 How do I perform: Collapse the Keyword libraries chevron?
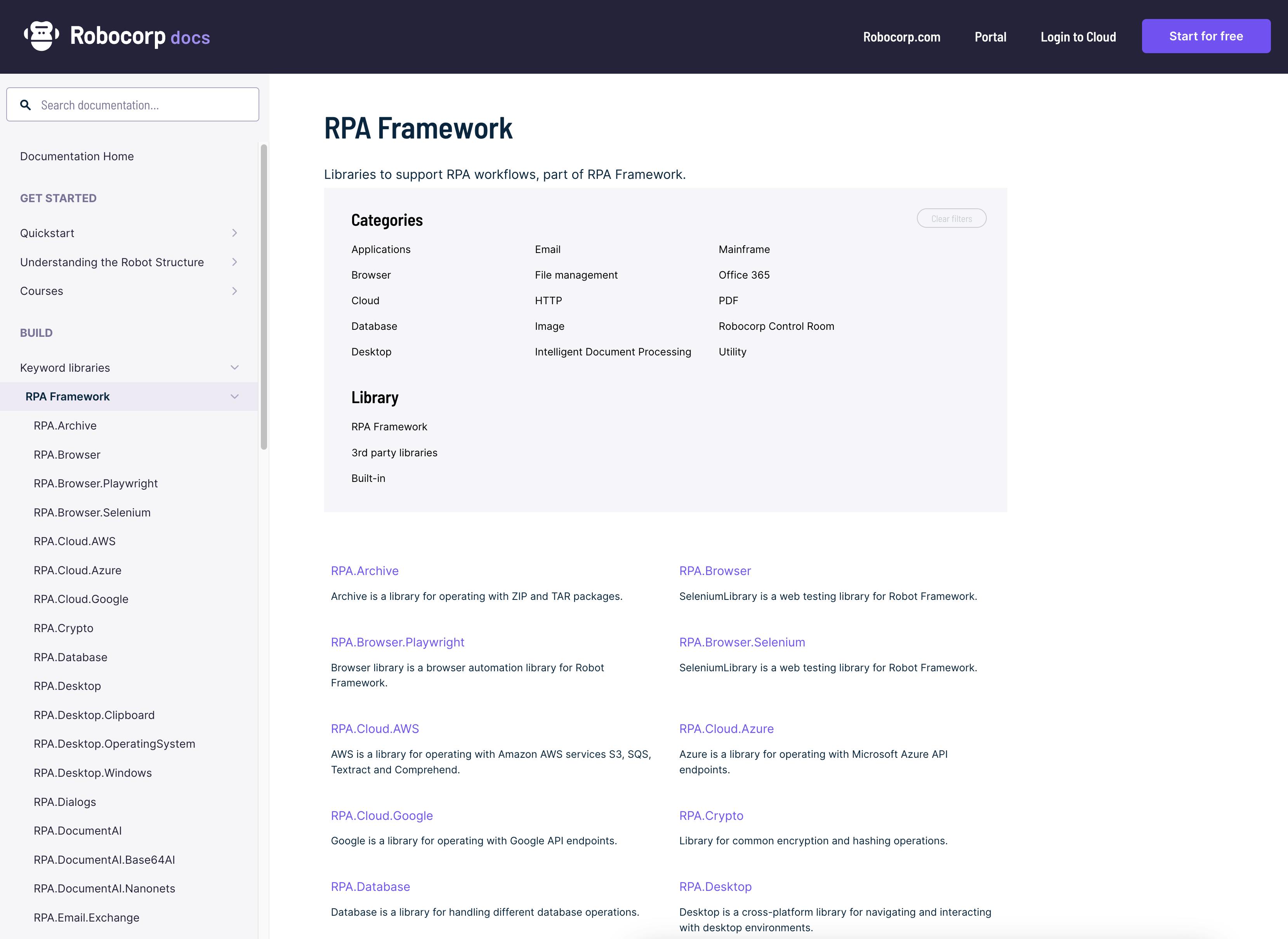coord(234,368)
